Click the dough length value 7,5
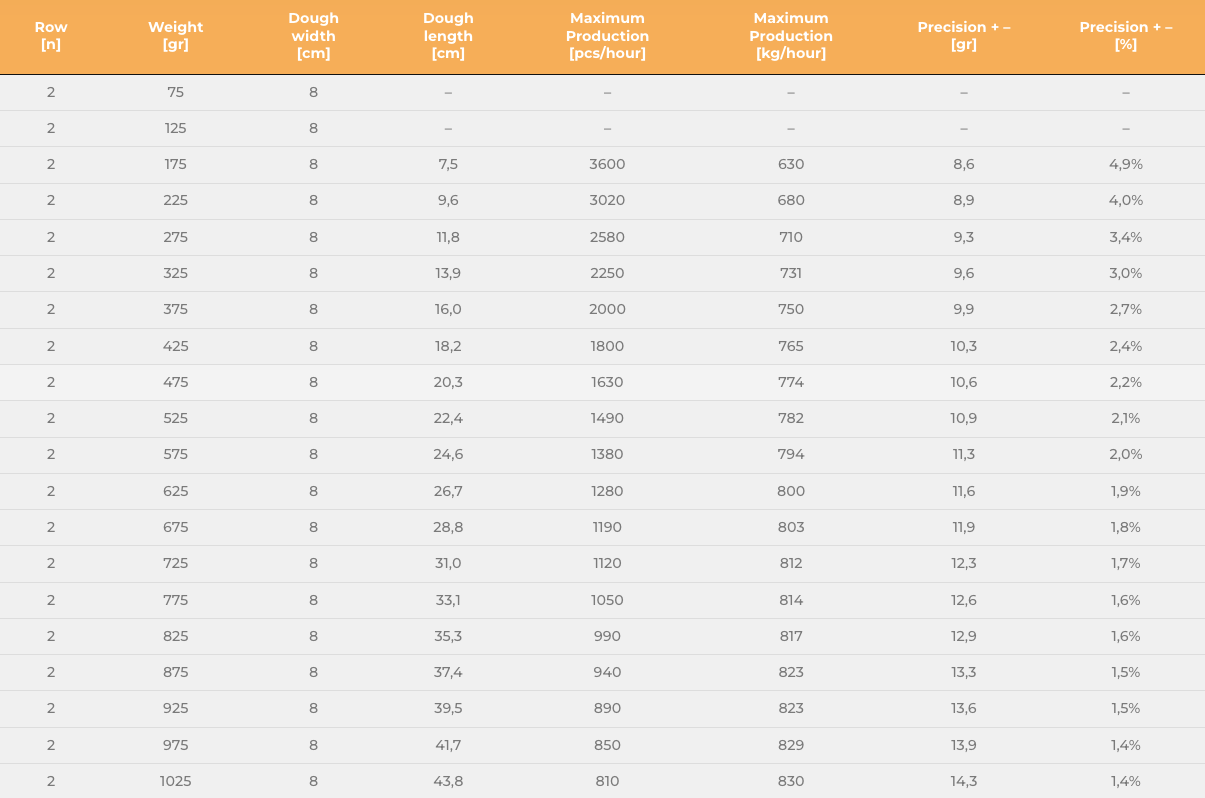Viewport: 1205px width, 798px height. coord(448,164)
